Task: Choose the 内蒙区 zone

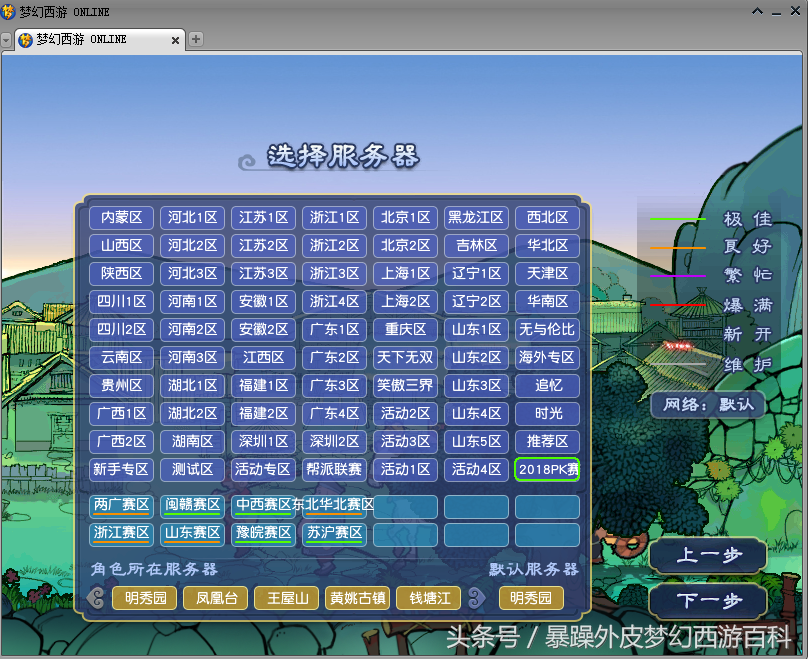Action: [121, 217]
